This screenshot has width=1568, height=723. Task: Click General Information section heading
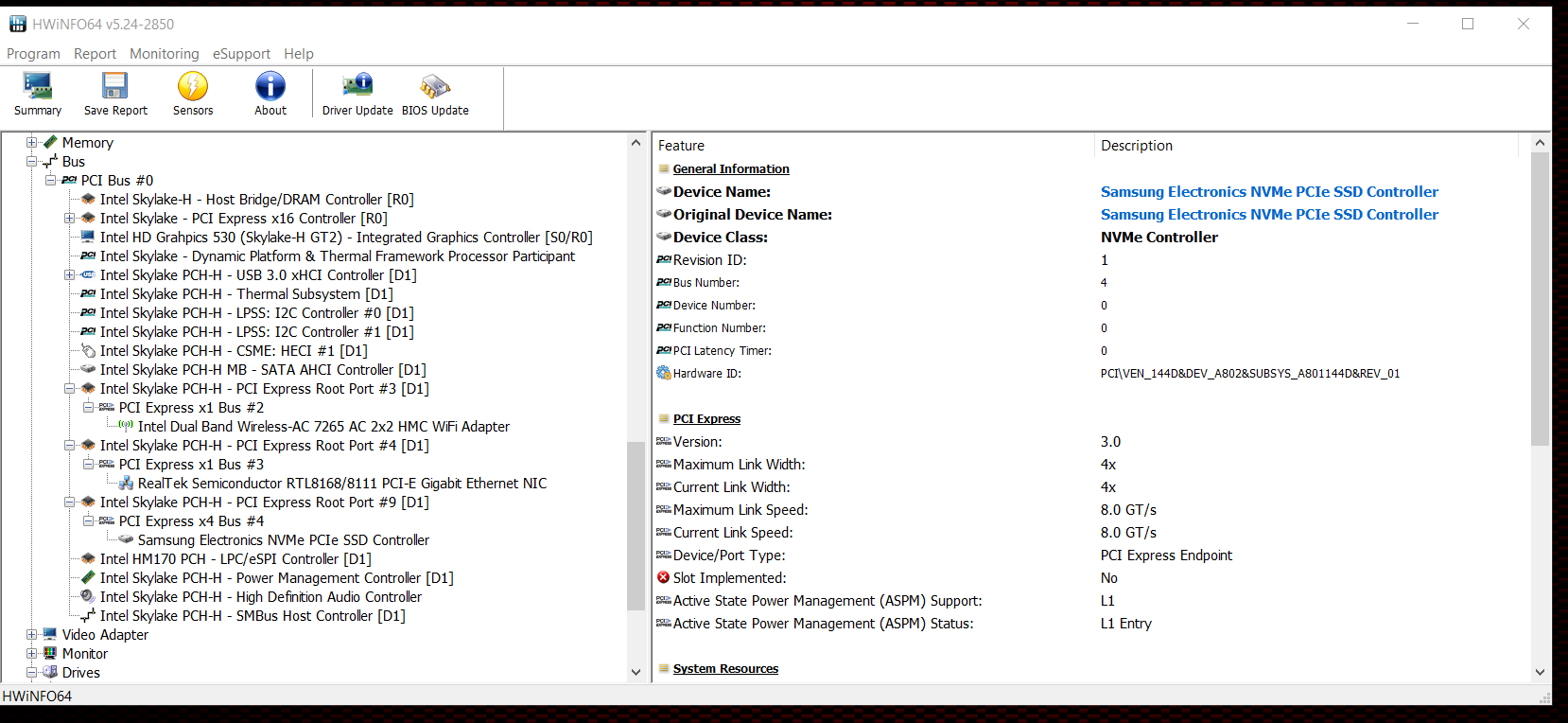[731, 168]
